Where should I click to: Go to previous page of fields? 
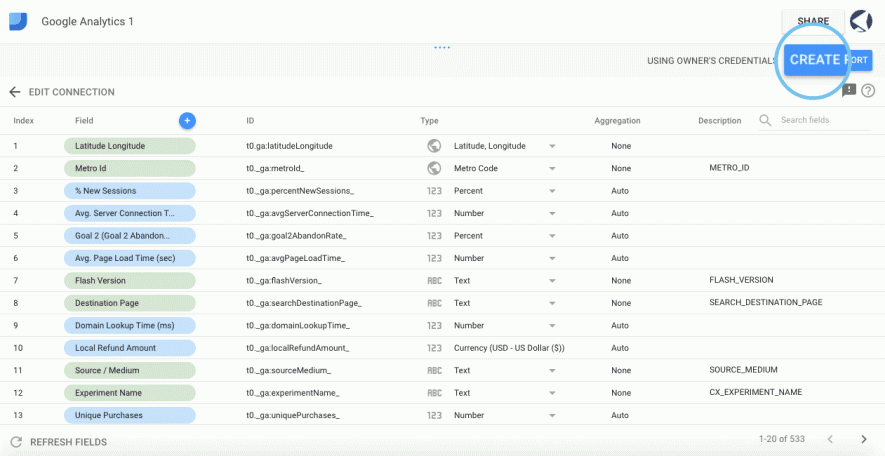(830, 439)
